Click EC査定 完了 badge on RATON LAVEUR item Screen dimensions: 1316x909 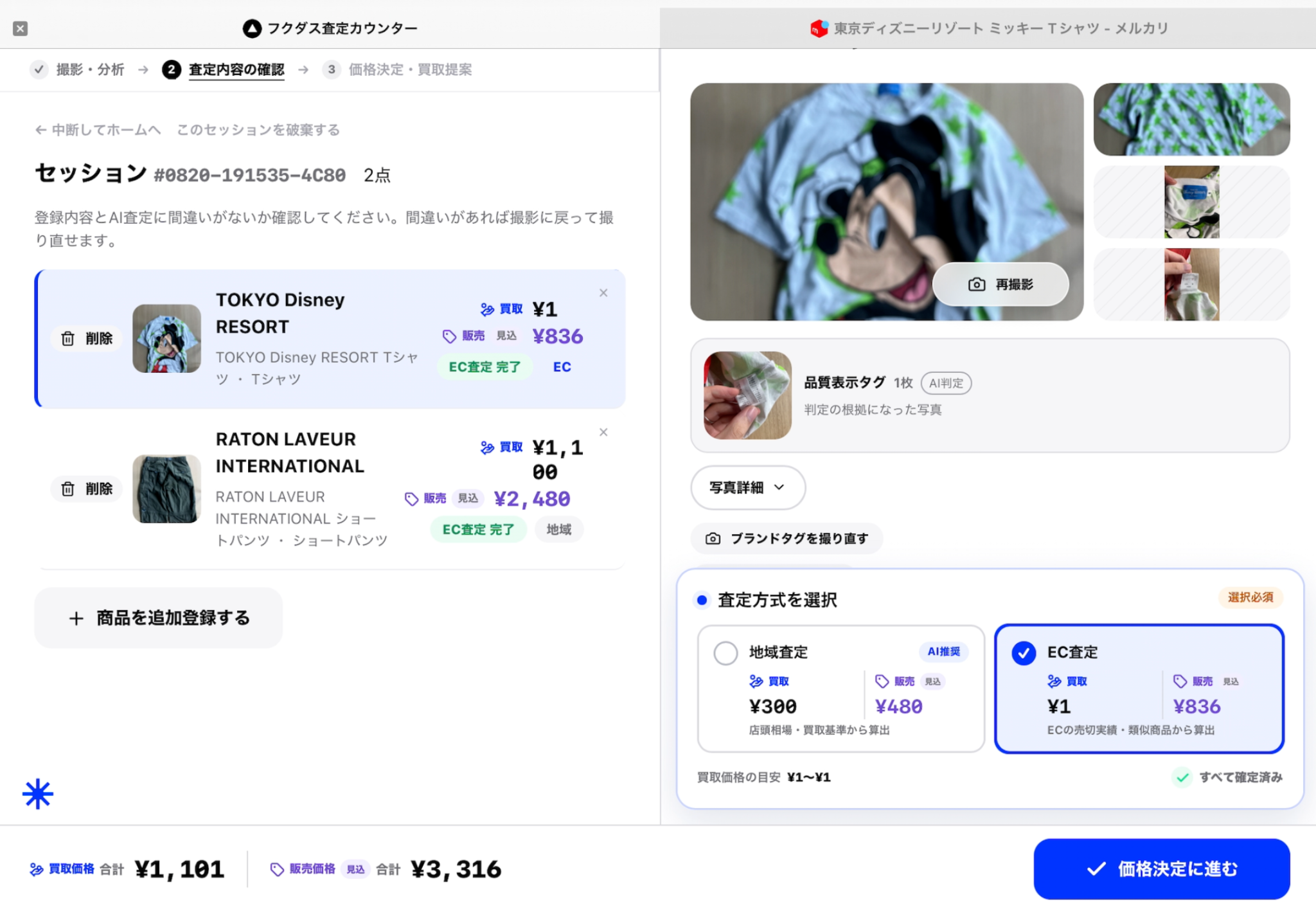click(x=478, y=530)
